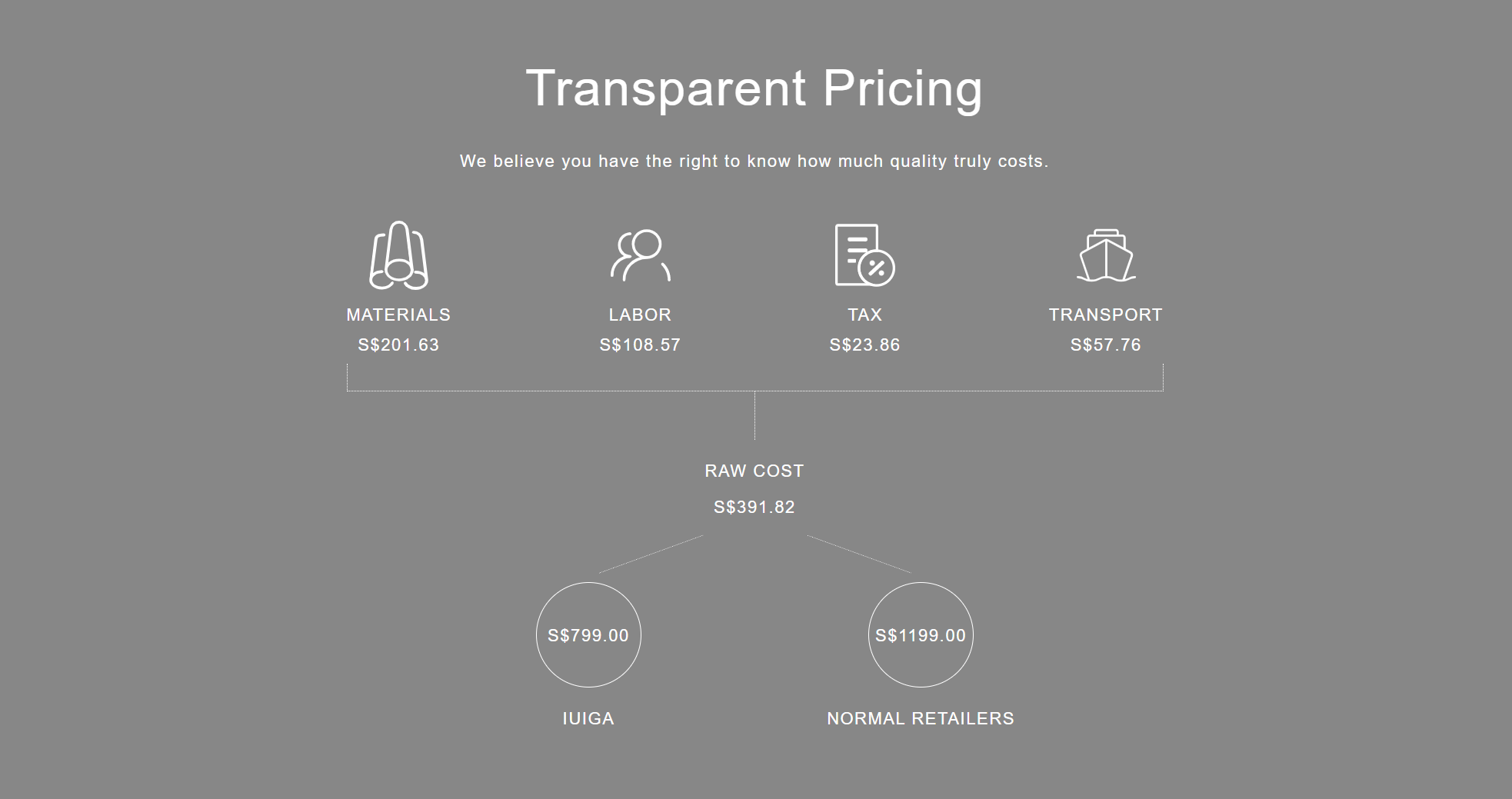Select the labor cost S$108.57
Image resolution: width=1512 pixels, height=799 pixels.
(x=640, y=345)
